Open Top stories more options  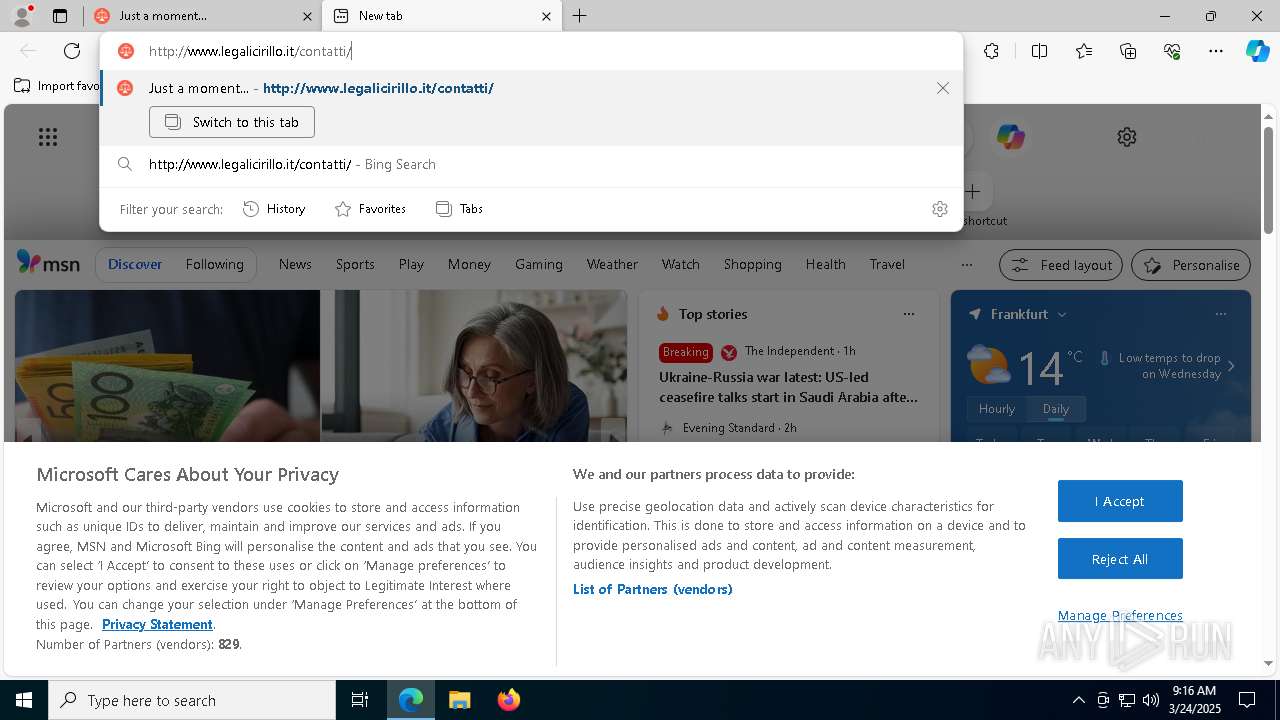(x=909, y=314)
